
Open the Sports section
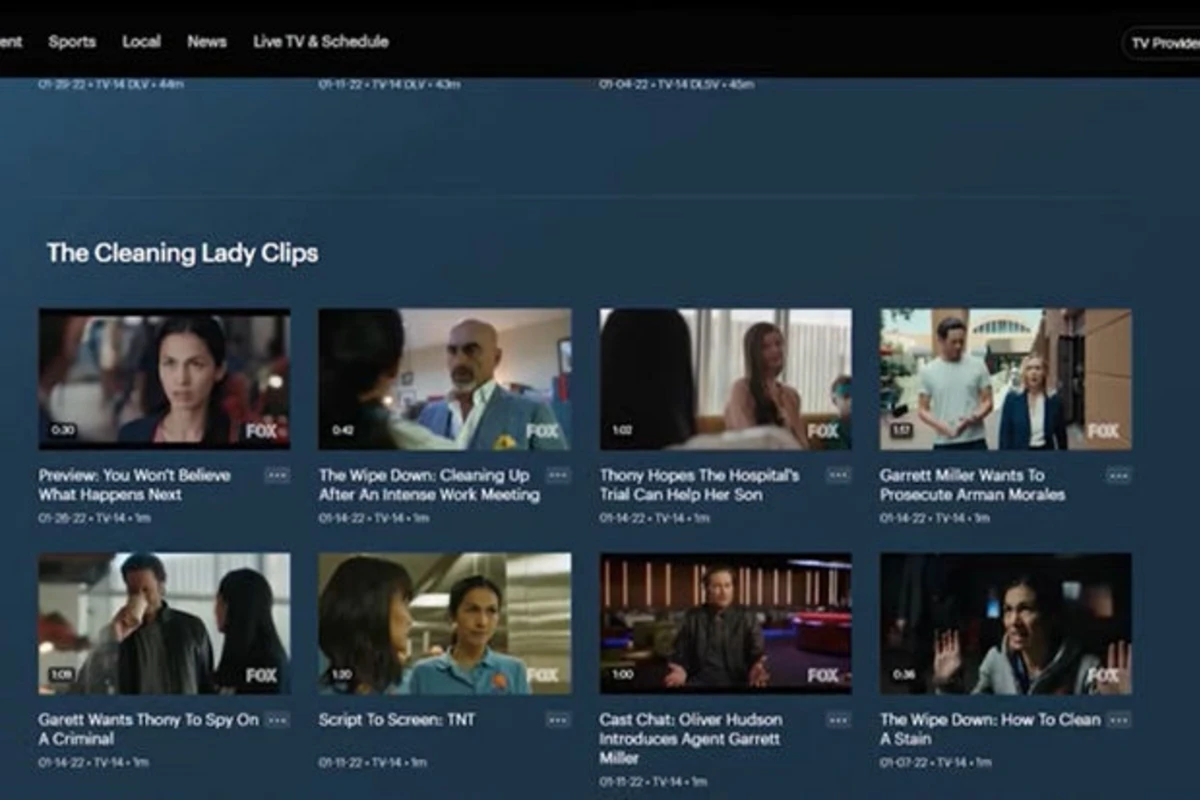[72, 42]
